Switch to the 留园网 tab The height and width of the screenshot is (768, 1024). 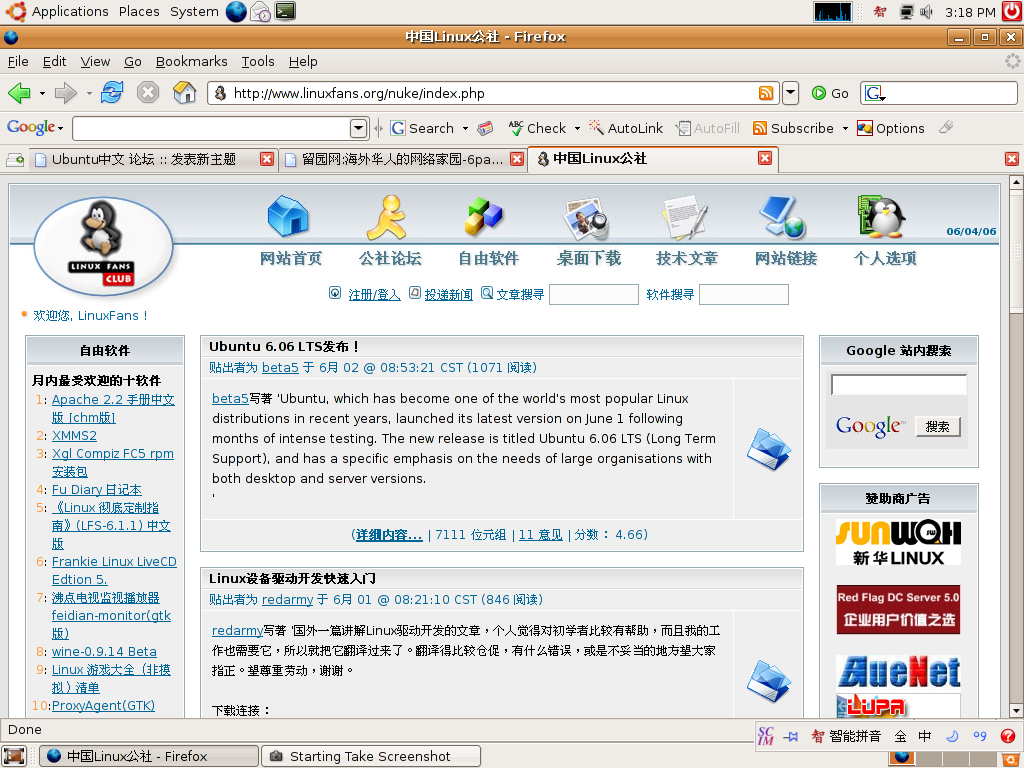click(404, 159)
